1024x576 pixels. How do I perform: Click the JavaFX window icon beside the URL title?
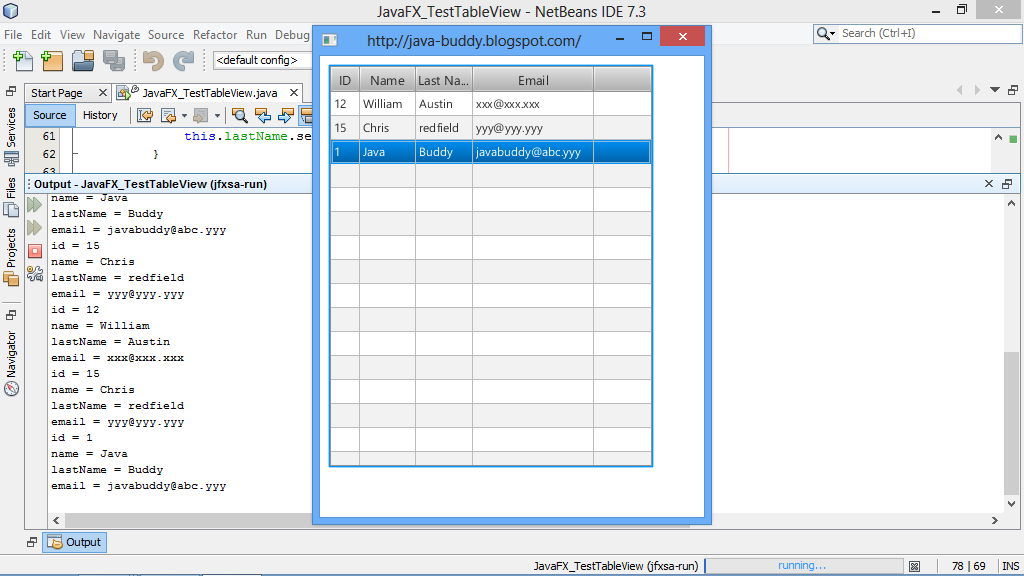330,40
